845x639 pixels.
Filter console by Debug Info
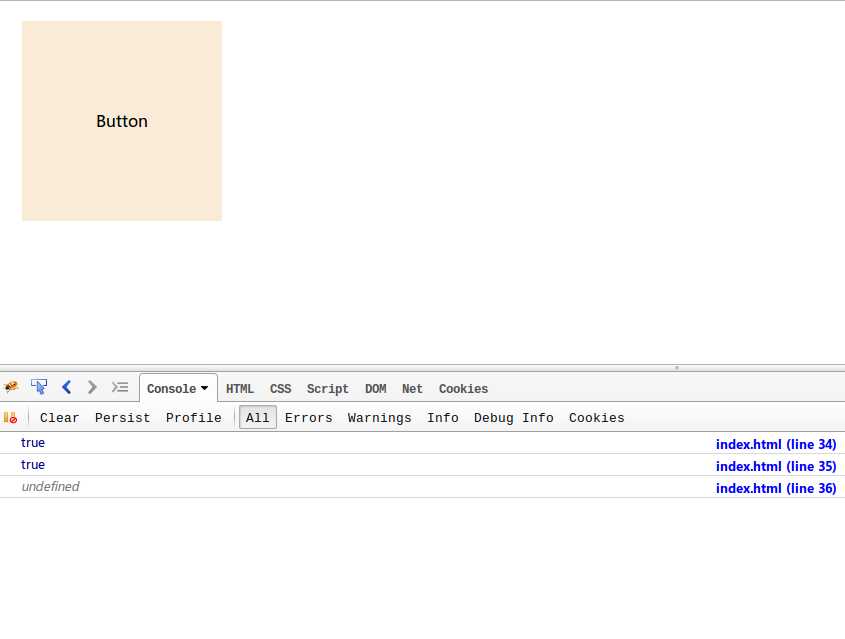click(514, 418)
